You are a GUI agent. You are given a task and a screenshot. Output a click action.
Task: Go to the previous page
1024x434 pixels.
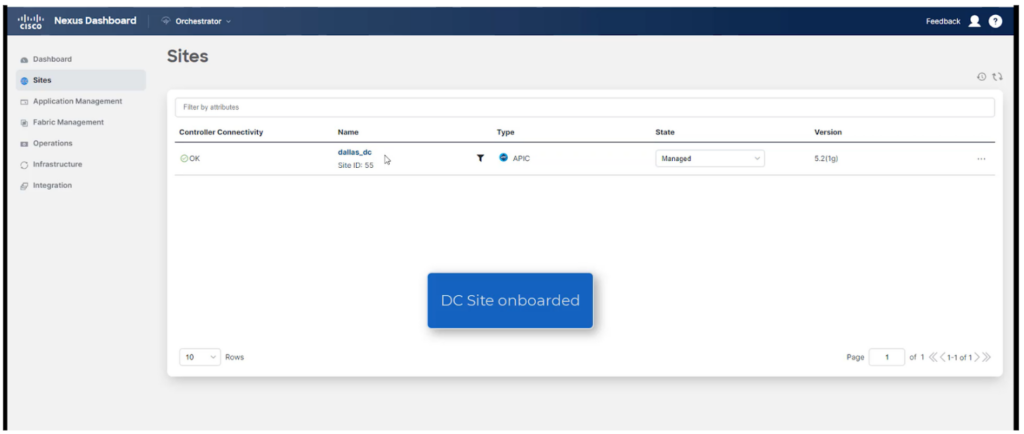coord(943,357)
